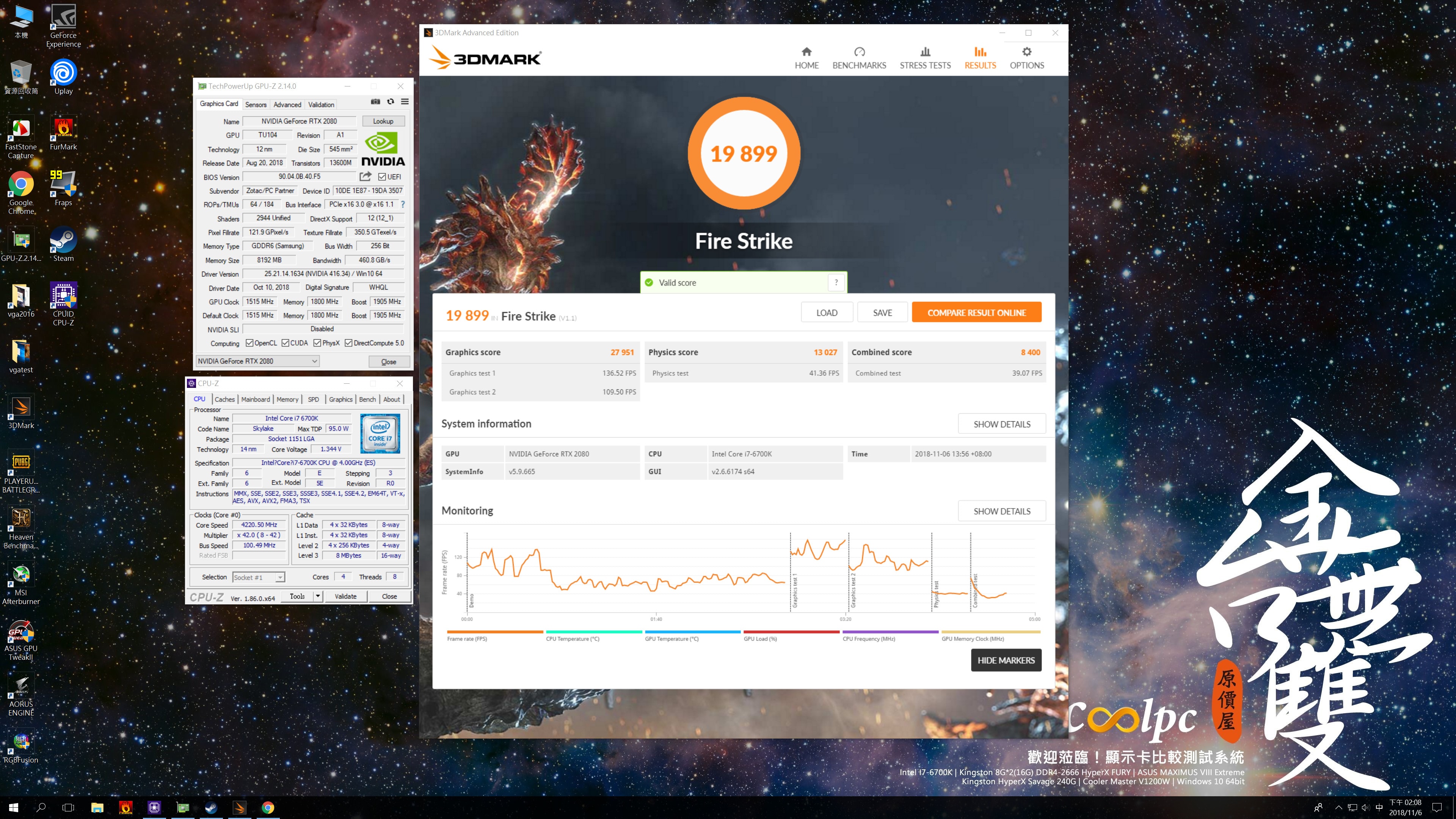Screen dimensions: 1456x819
Task: Open Task View on the taskbar
Action: [68, 808]
